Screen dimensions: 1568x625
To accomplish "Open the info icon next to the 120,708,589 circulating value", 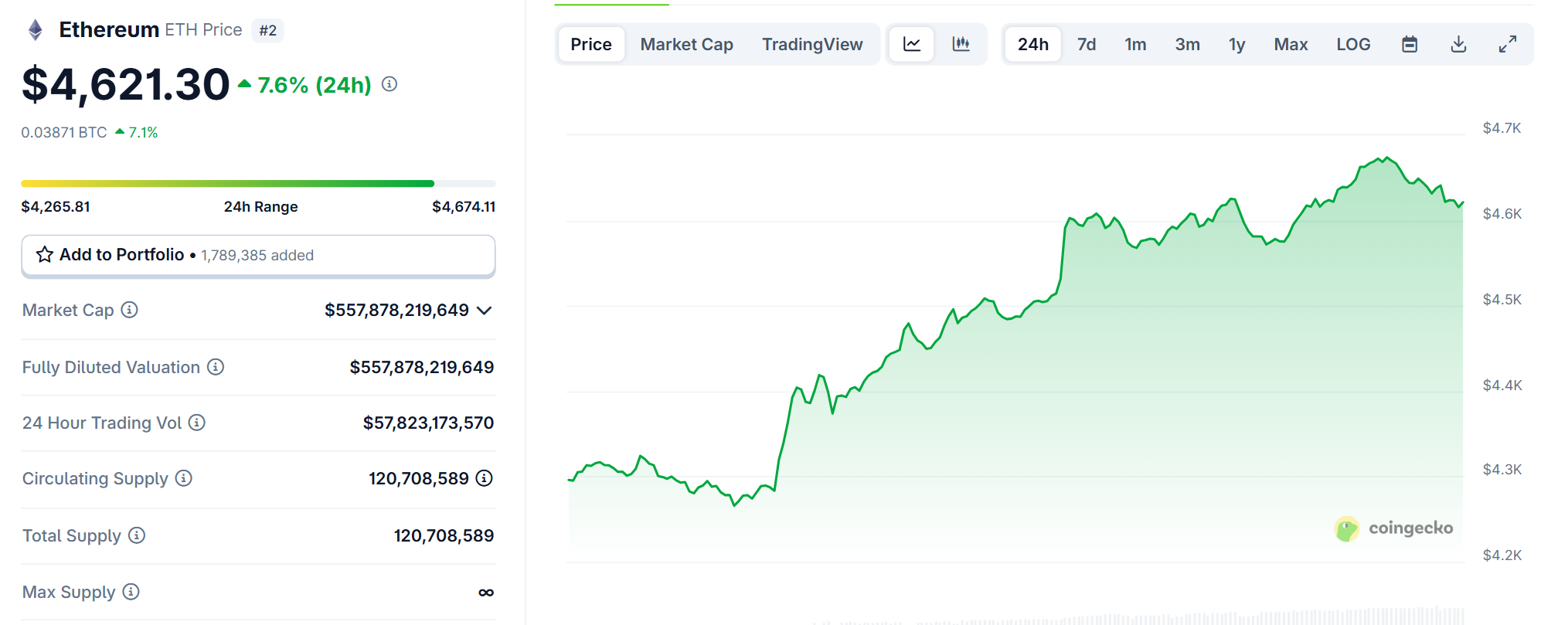I will [485, 478].
